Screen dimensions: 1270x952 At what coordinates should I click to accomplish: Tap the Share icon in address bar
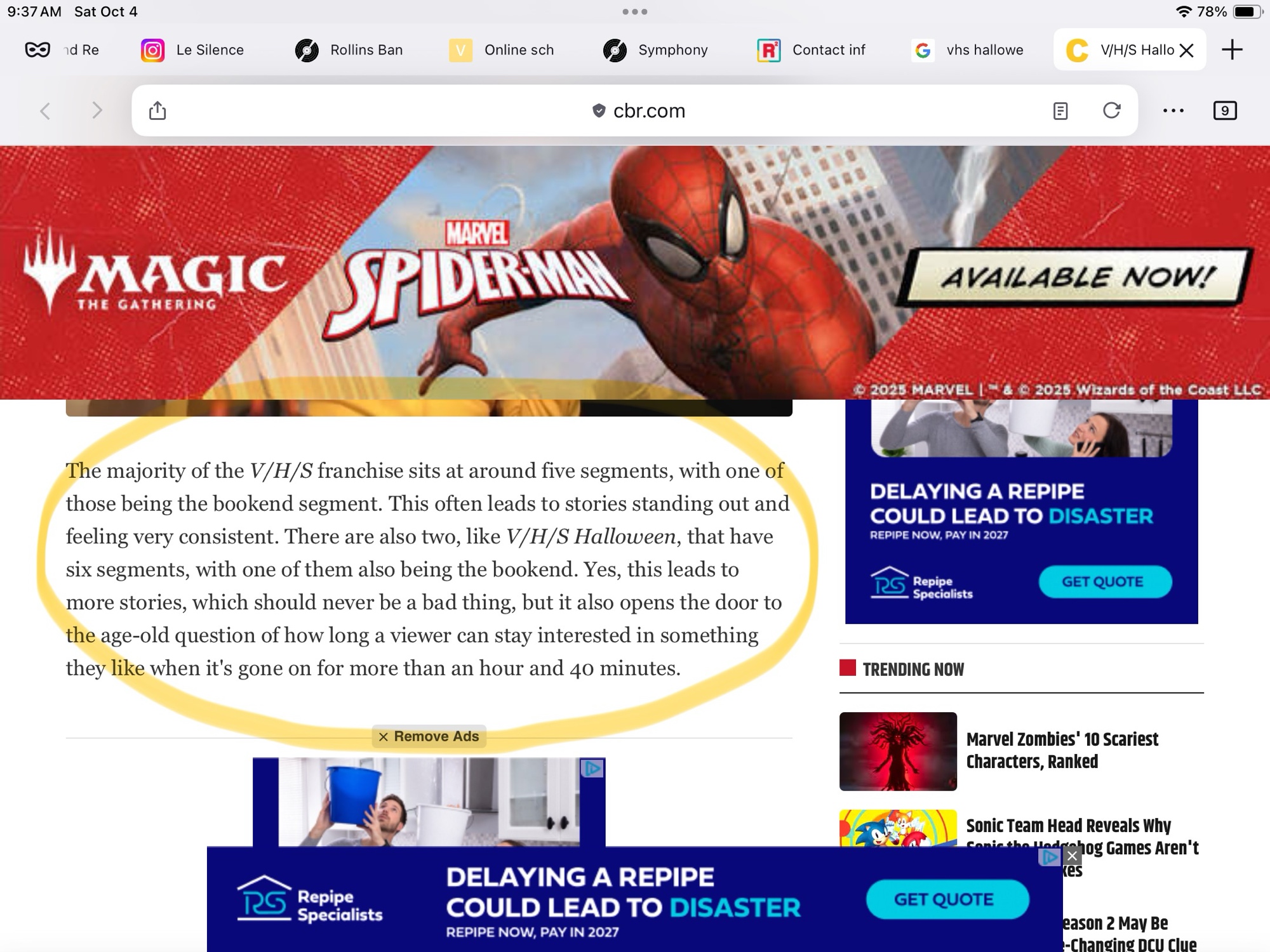(x=157, y=110)
